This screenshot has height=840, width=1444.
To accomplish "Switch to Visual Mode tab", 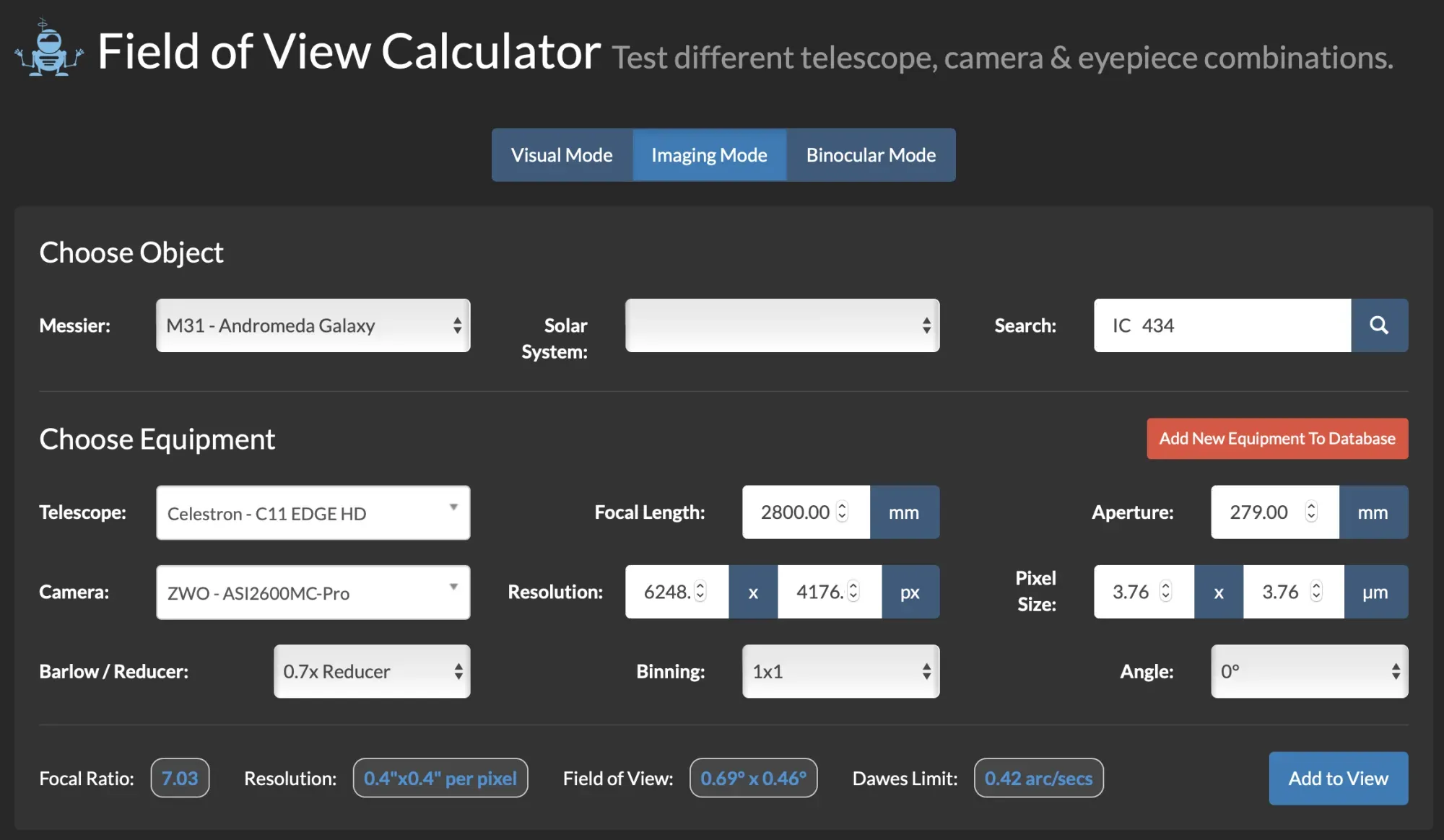I will 562,155.
